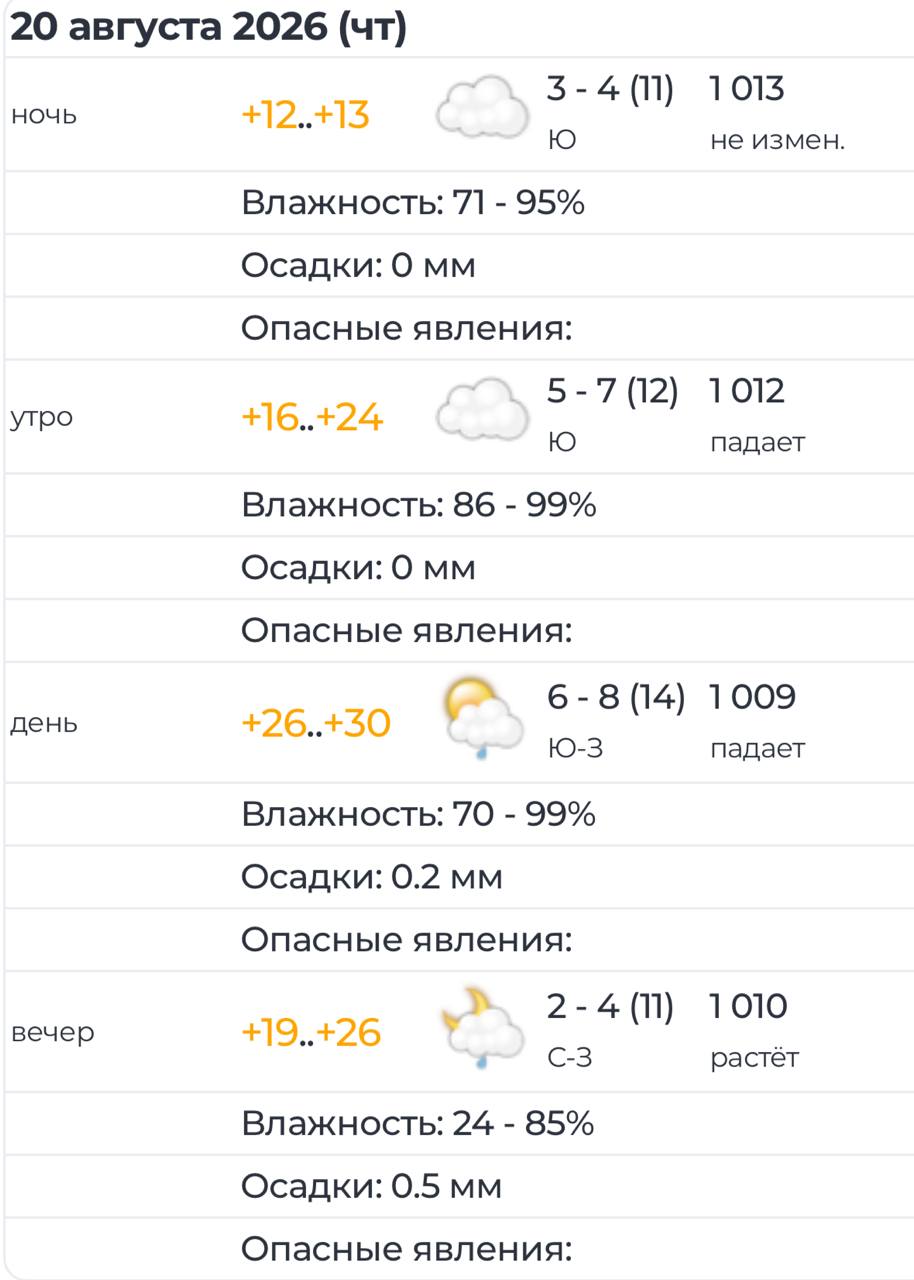This screenshot has width=914, height=1280.
Task: Select the ночь time-of-day label
Action: coord(43,116)
